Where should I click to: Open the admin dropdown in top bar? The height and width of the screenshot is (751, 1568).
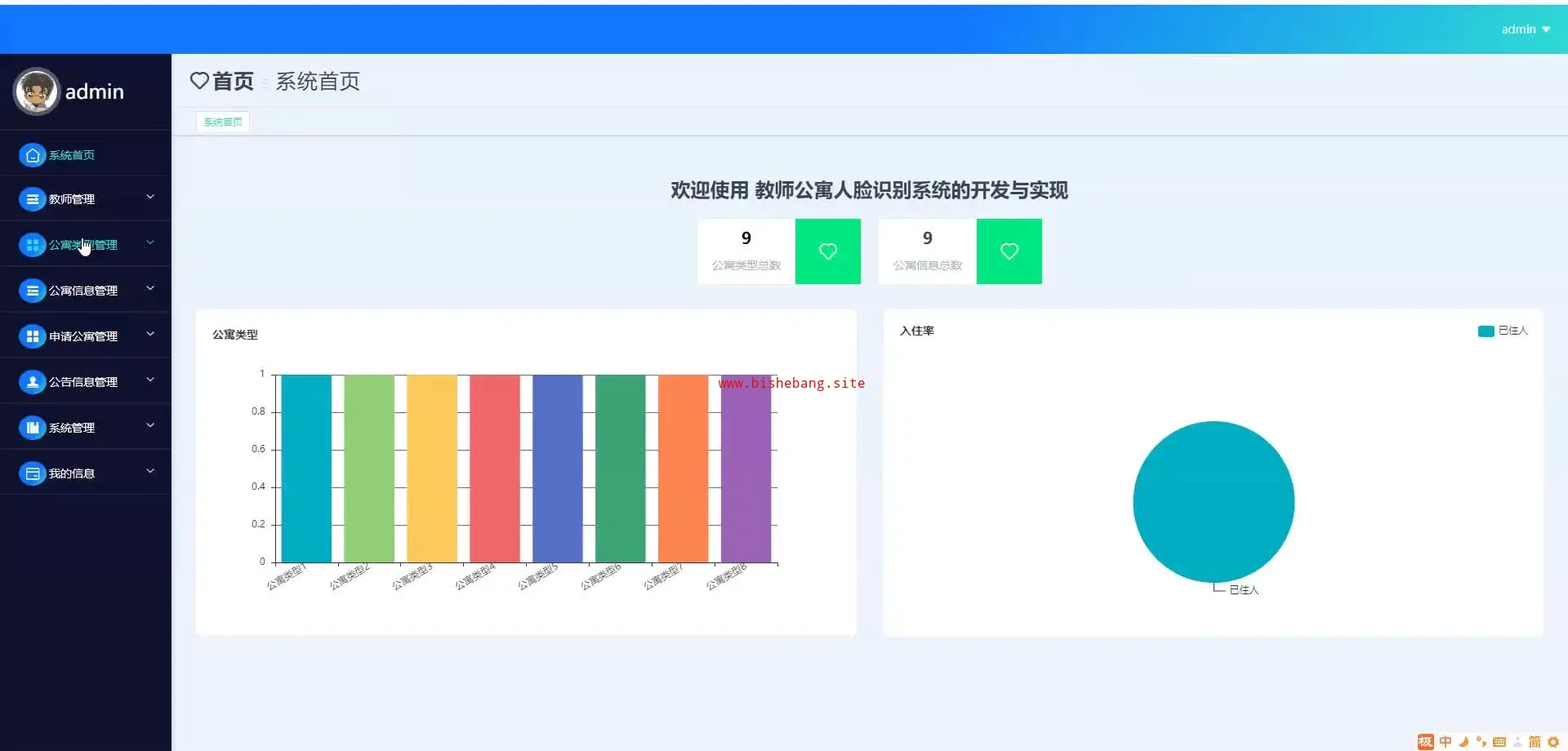coord(1525,29)
